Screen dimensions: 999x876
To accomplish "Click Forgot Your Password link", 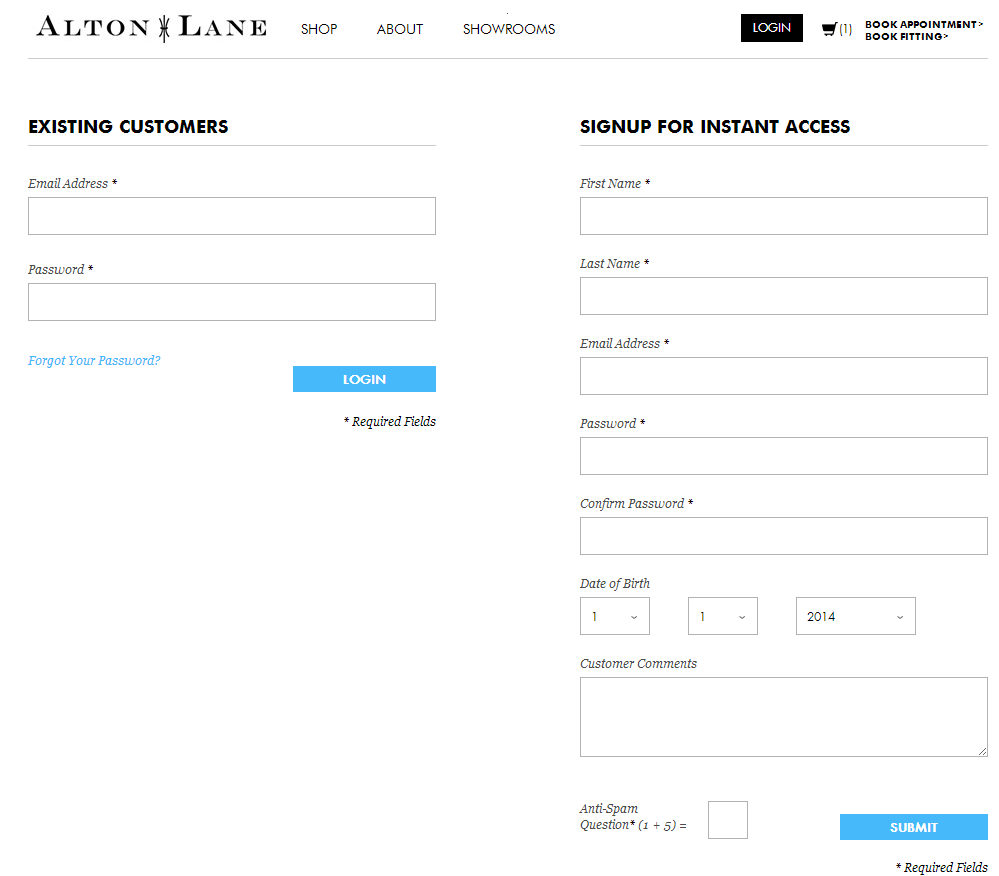I will [x=94, y=361].
